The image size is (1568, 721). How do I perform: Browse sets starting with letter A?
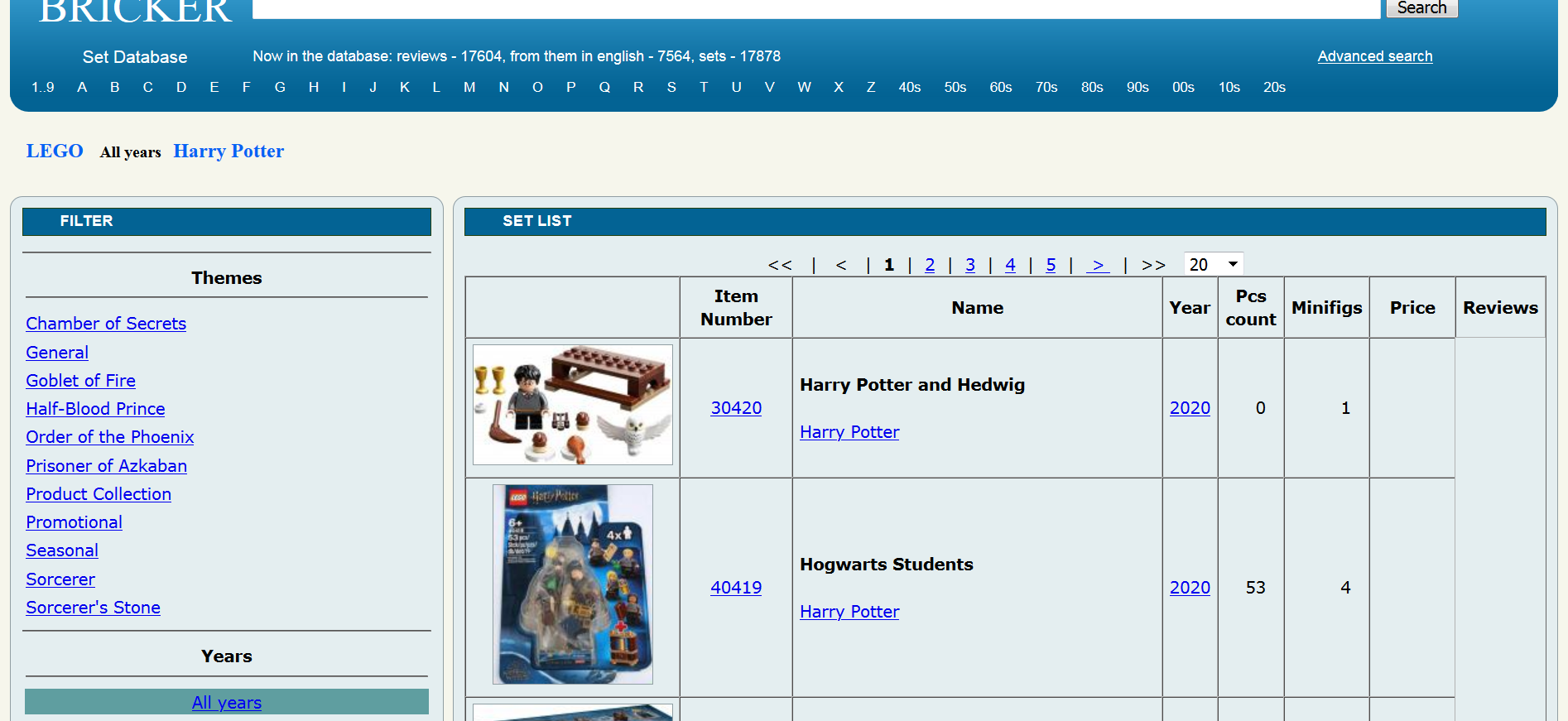tap(82, 87)
